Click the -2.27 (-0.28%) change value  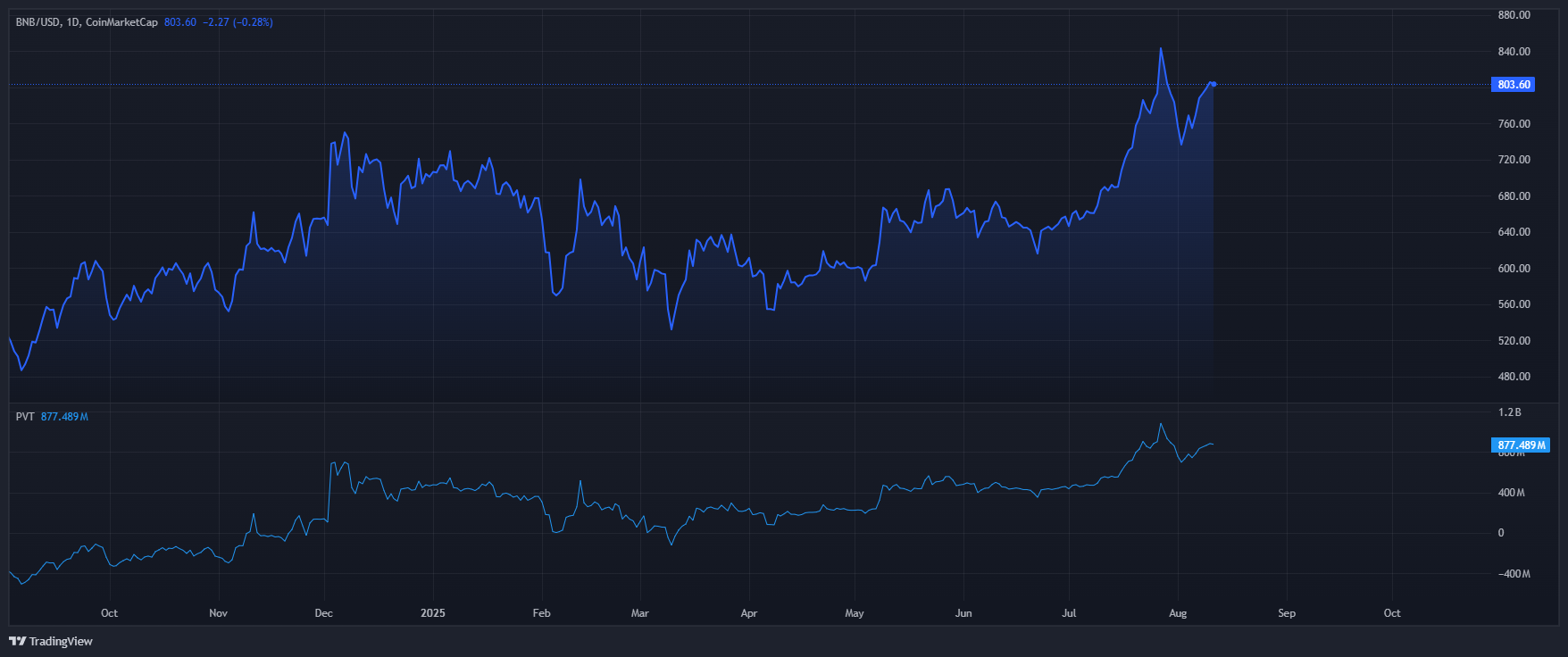click(x=238, y=22)
